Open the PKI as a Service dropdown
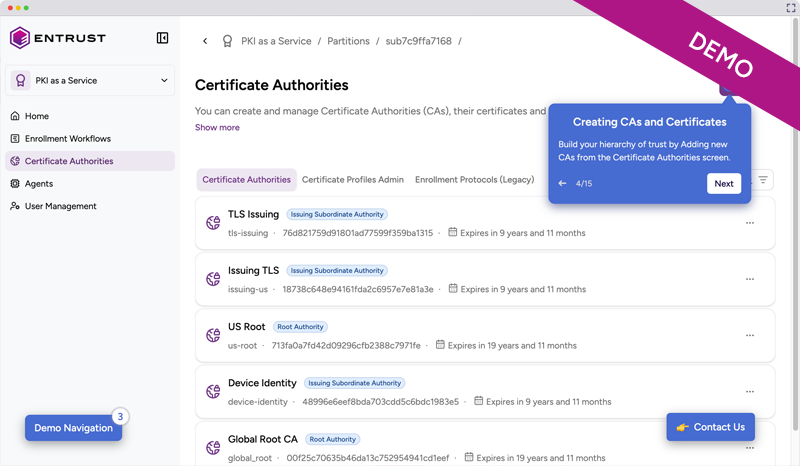The height and width of the screenshot is (466, 800). point(90,81)
